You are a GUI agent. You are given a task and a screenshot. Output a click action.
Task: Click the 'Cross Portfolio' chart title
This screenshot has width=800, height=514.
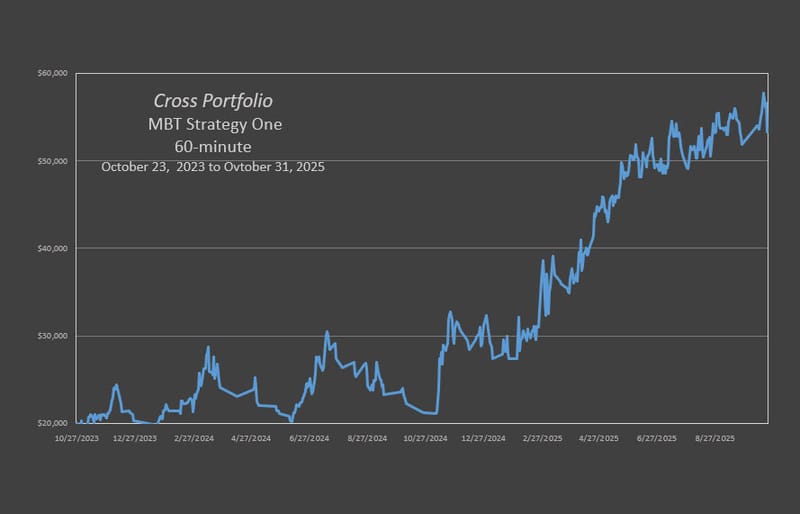point(213,101)
